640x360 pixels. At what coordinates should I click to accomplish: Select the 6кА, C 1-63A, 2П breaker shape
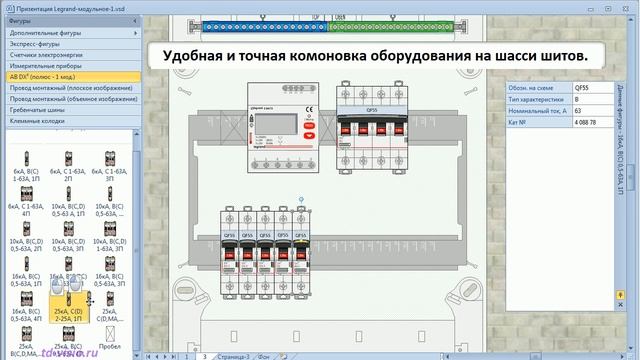tap(68, 166)
